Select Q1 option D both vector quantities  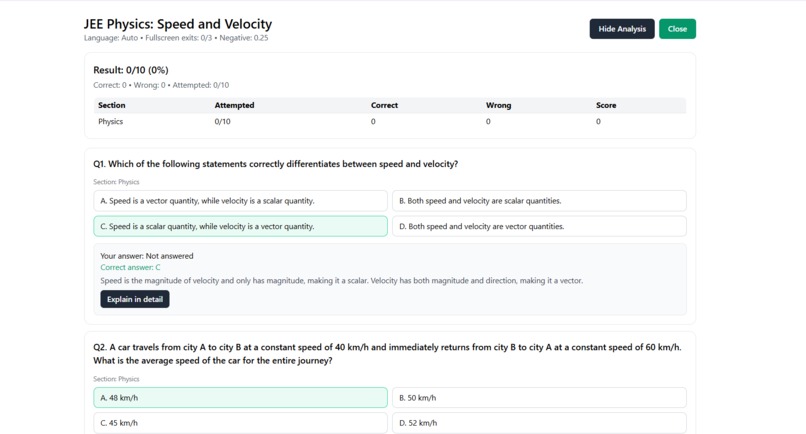pyautogui.click(x=539, y=226)
